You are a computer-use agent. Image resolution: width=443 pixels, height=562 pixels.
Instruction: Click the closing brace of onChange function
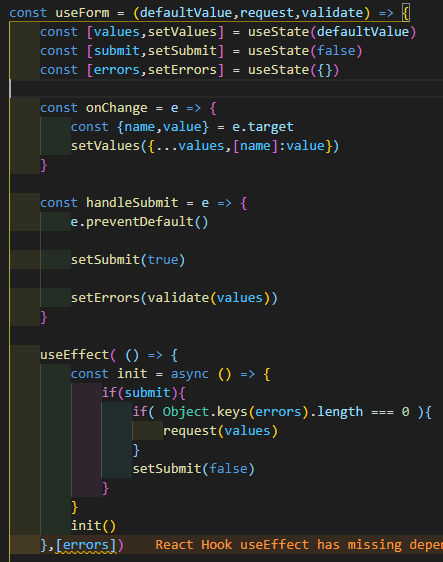[44, 165]
